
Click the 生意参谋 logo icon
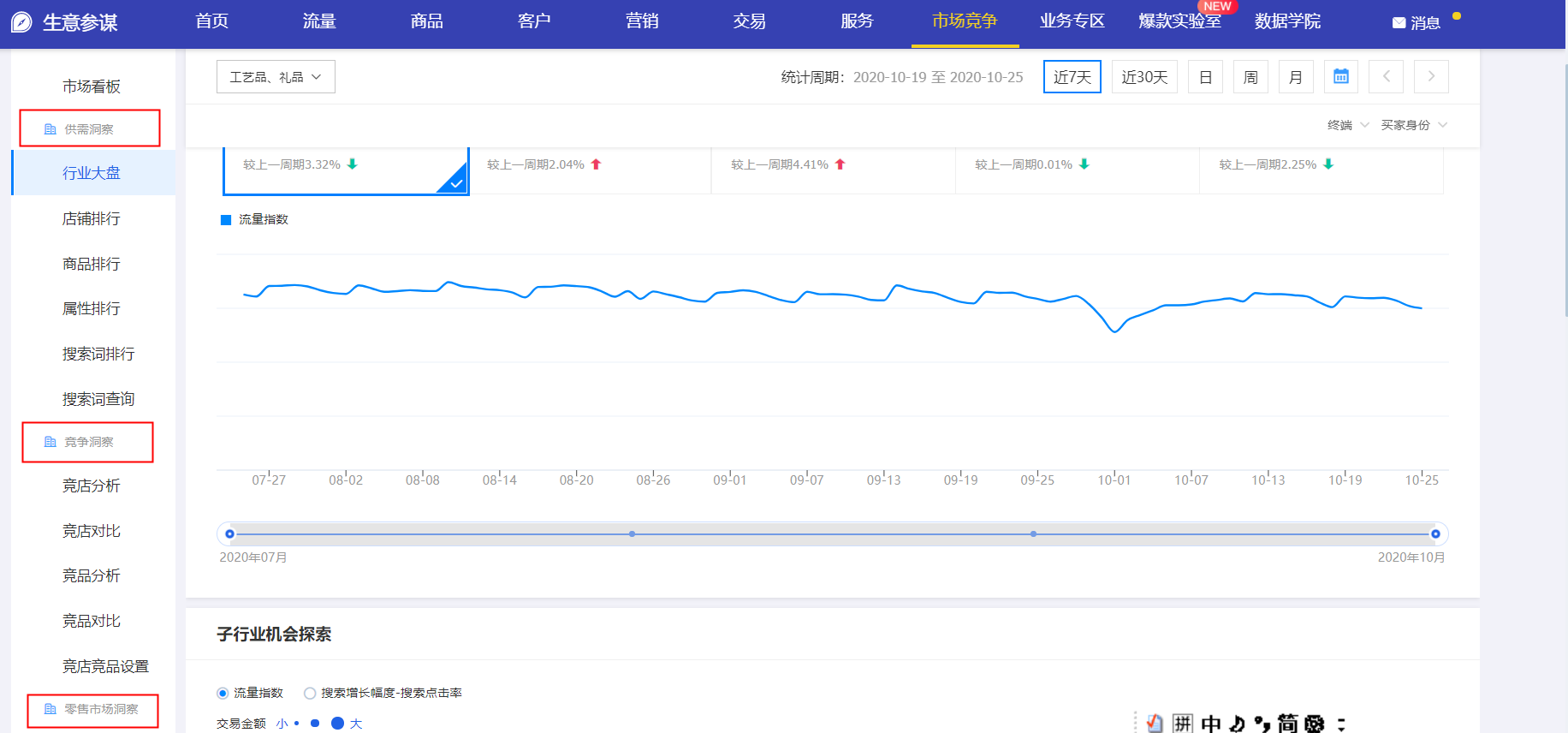[21, 22]
